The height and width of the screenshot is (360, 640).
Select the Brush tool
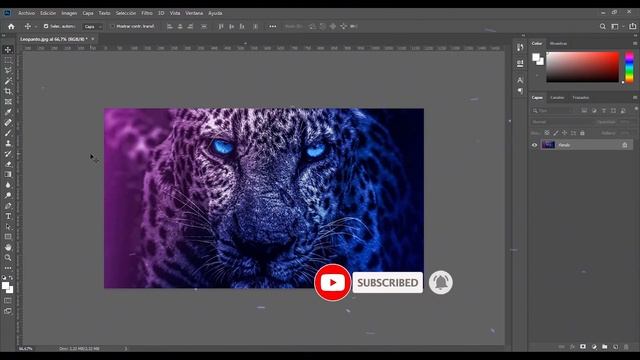coord(8,133)
